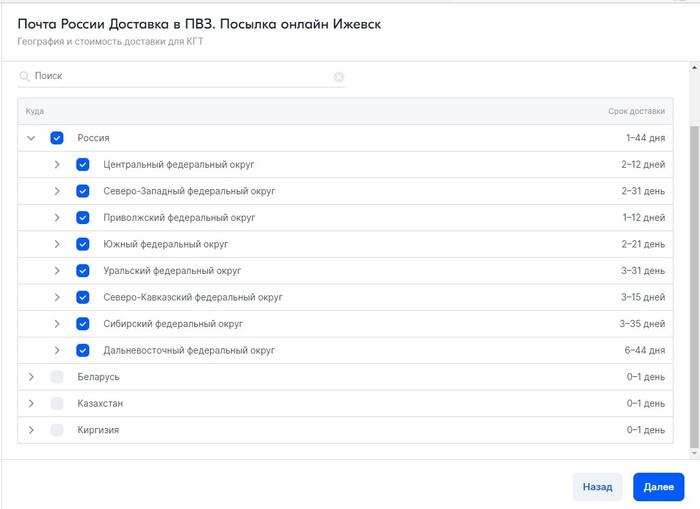Toggle the Сибирский федеральный округ checkbox

click(x=83, y=324)
